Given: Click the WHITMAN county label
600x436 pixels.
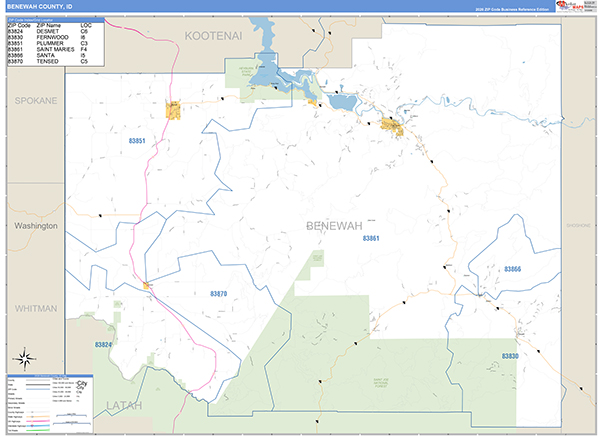Looking at the screenshot, I should click(36, 309).
